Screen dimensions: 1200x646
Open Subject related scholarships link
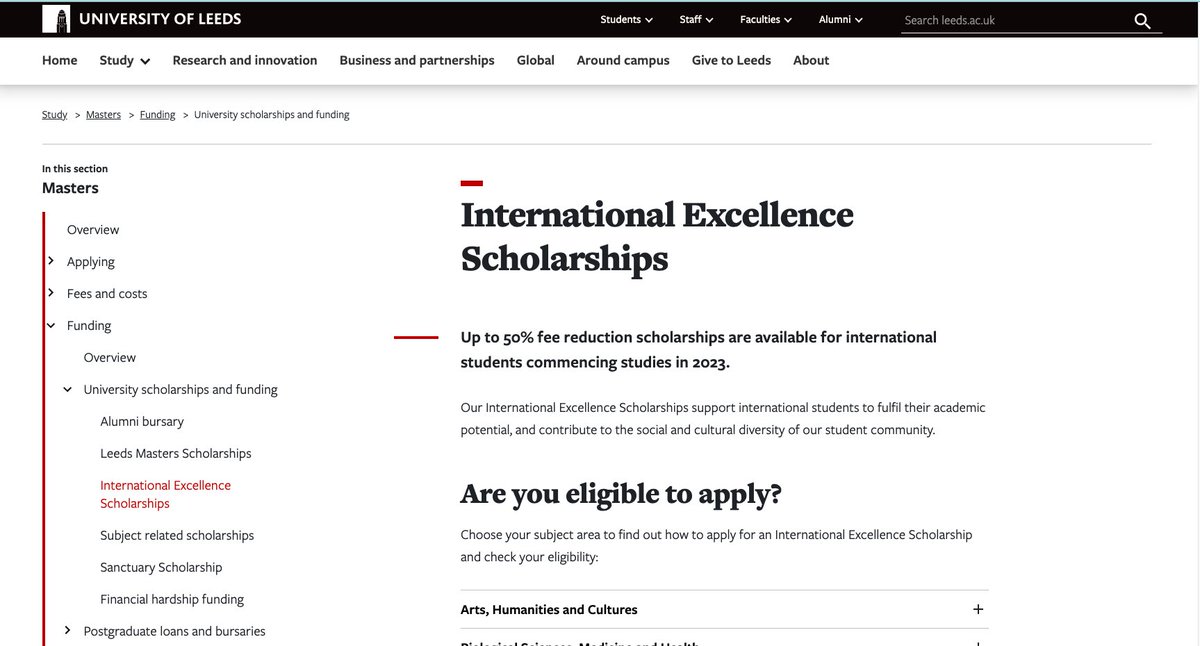coord(177,536)
